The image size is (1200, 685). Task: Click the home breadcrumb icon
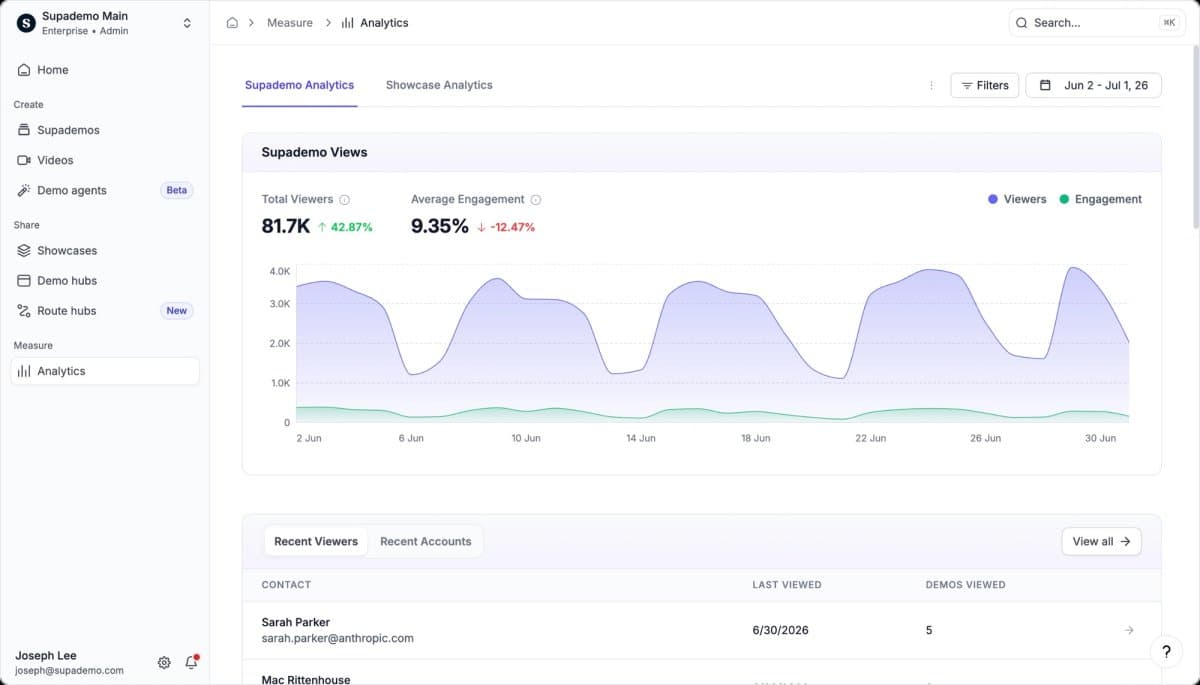(232, 22)
